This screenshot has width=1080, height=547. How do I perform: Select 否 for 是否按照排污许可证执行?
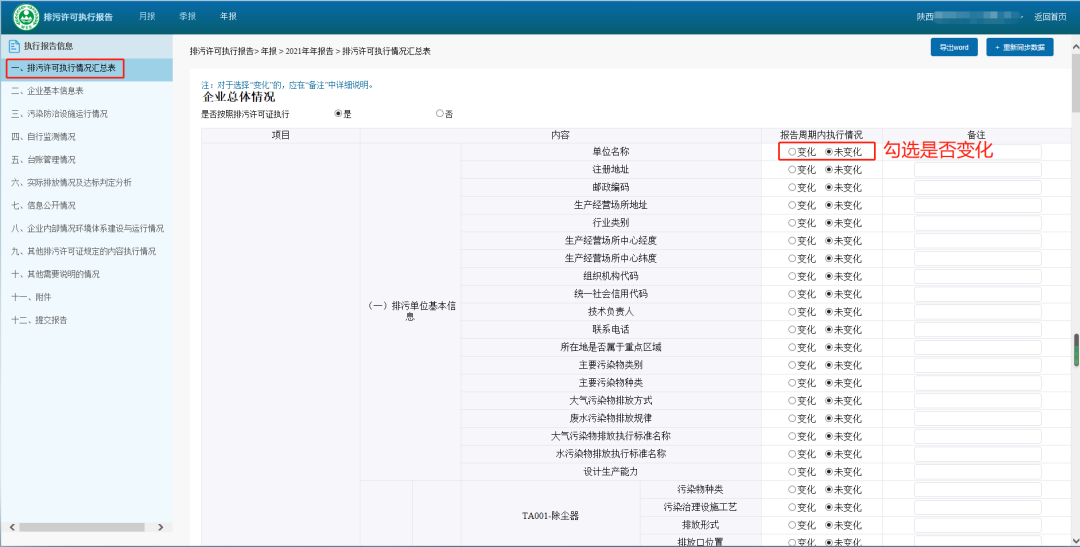(x=440, y=114)
